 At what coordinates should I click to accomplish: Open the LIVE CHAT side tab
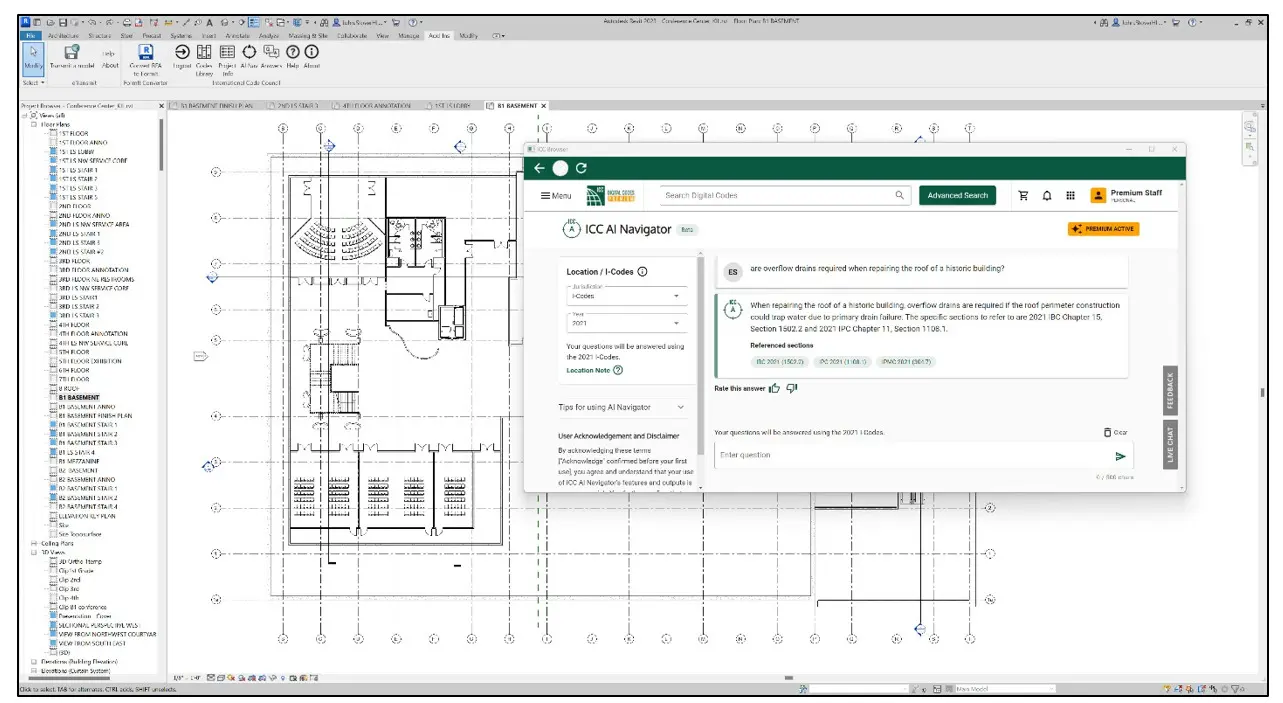1170,445
